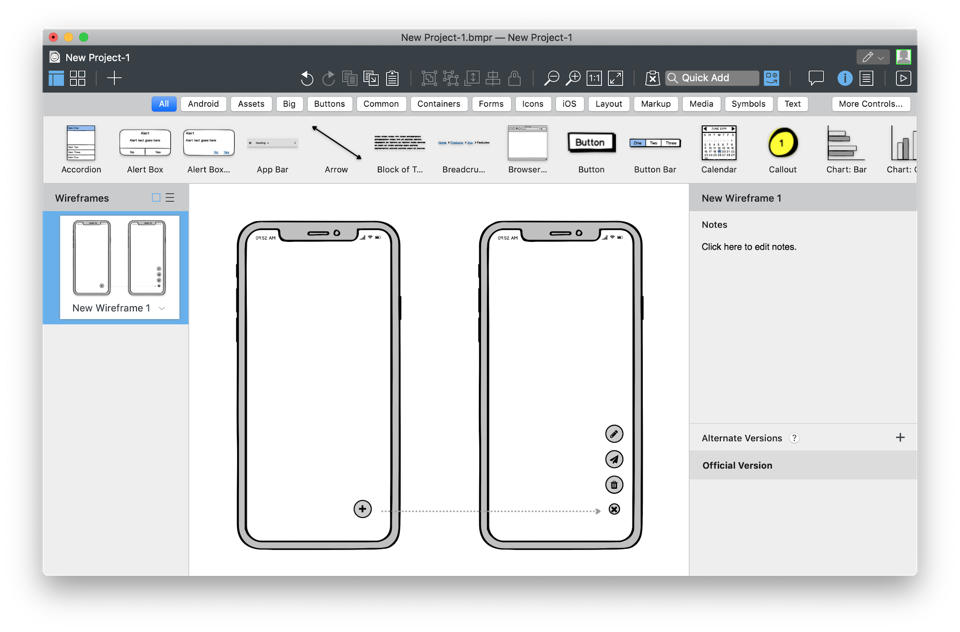Open the comments speech bubble icon
Screen dimensions: 960x632
816,77
